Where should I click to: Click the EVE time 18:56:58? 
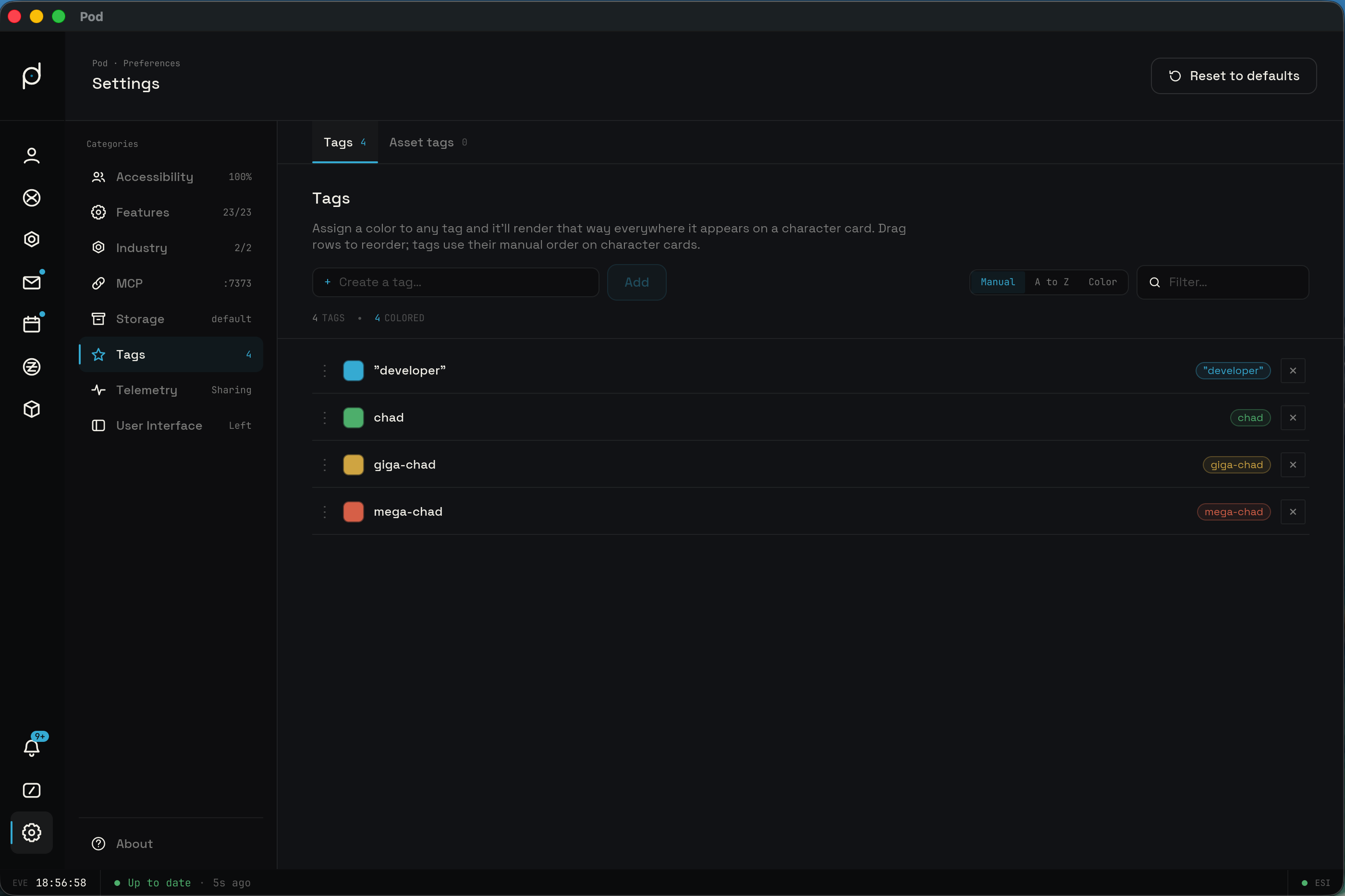point(61,883)
